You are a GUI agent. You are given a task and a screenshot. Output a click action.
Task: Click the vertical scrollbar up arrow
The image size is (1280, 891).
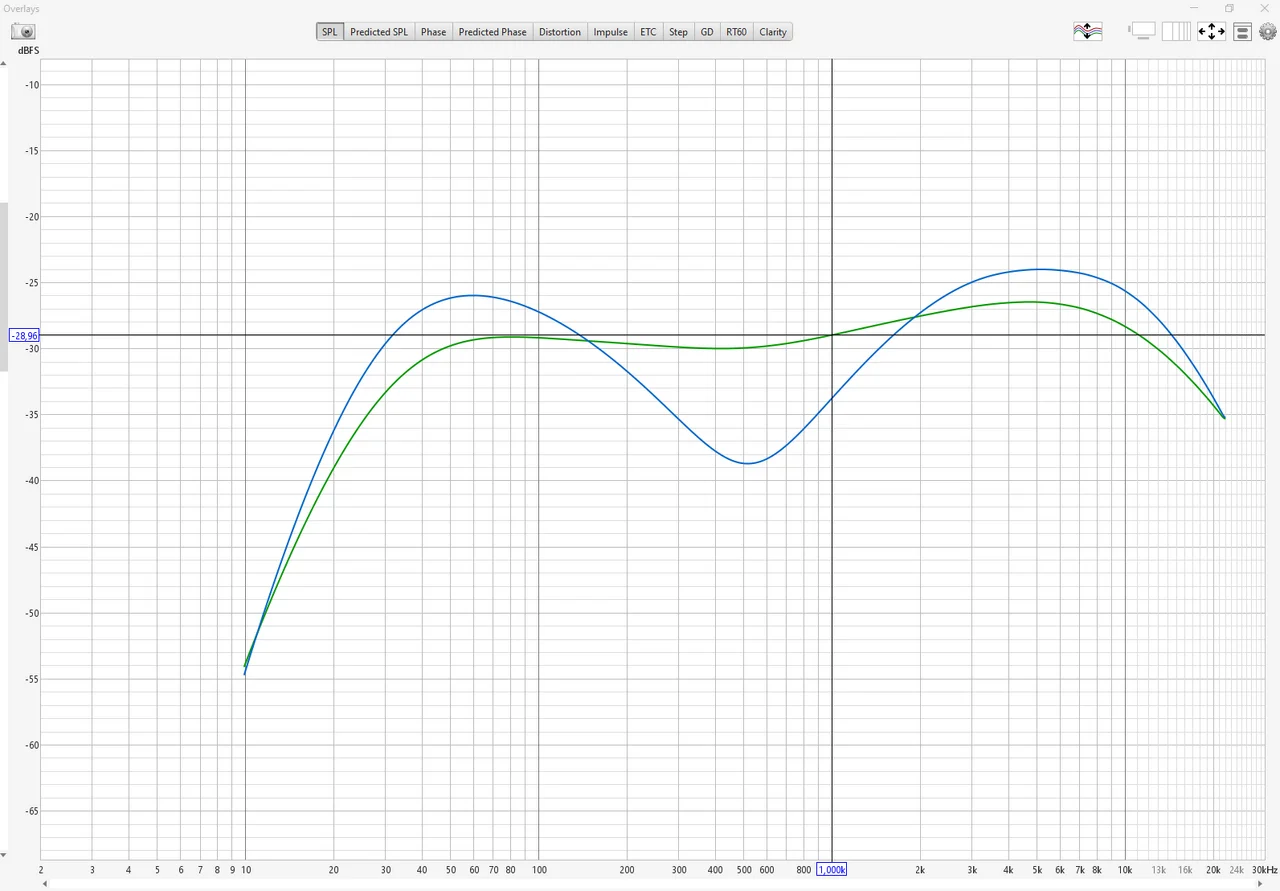coord(4,63)
